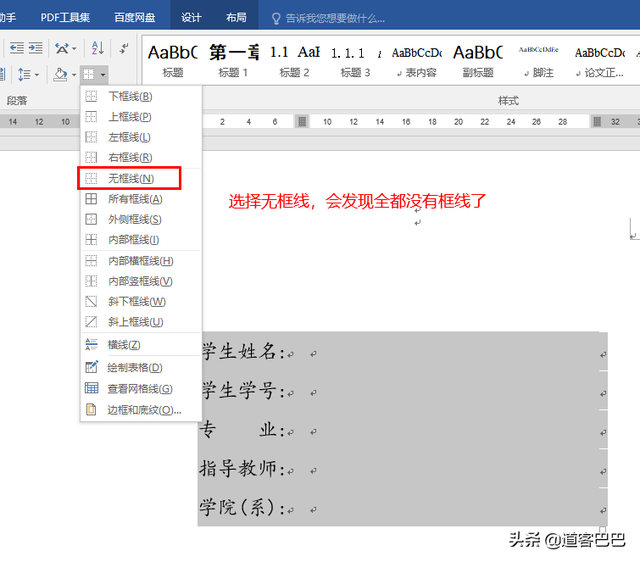640x562 pixels.
Task: Click the ruler column marker near 10
Action: pos(302,121)
